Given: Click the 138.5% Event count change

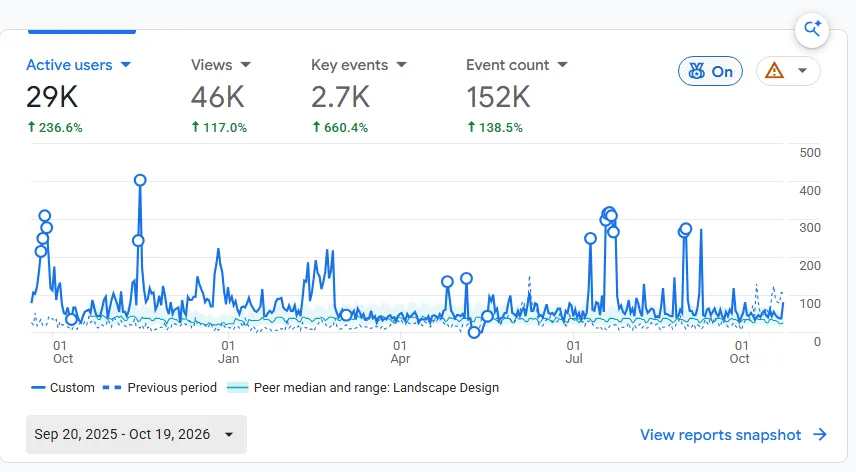Looking at the screenshot, I should 495,128.
